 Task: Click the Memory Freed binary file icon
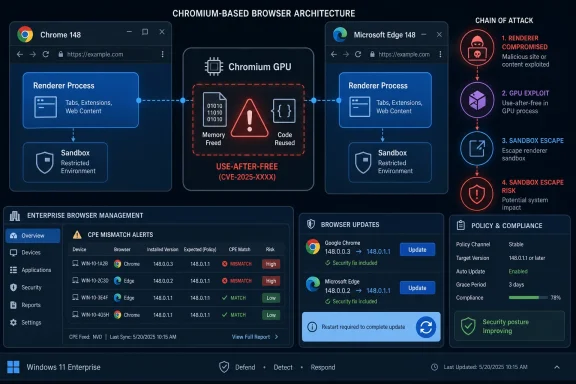(x=215, y=110)
